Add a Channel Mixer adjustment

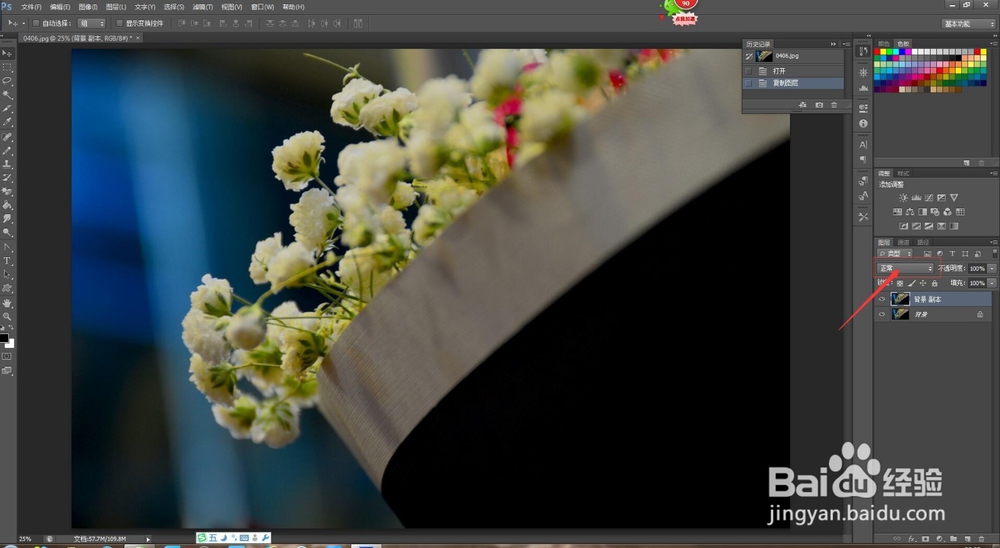(948, 212)
